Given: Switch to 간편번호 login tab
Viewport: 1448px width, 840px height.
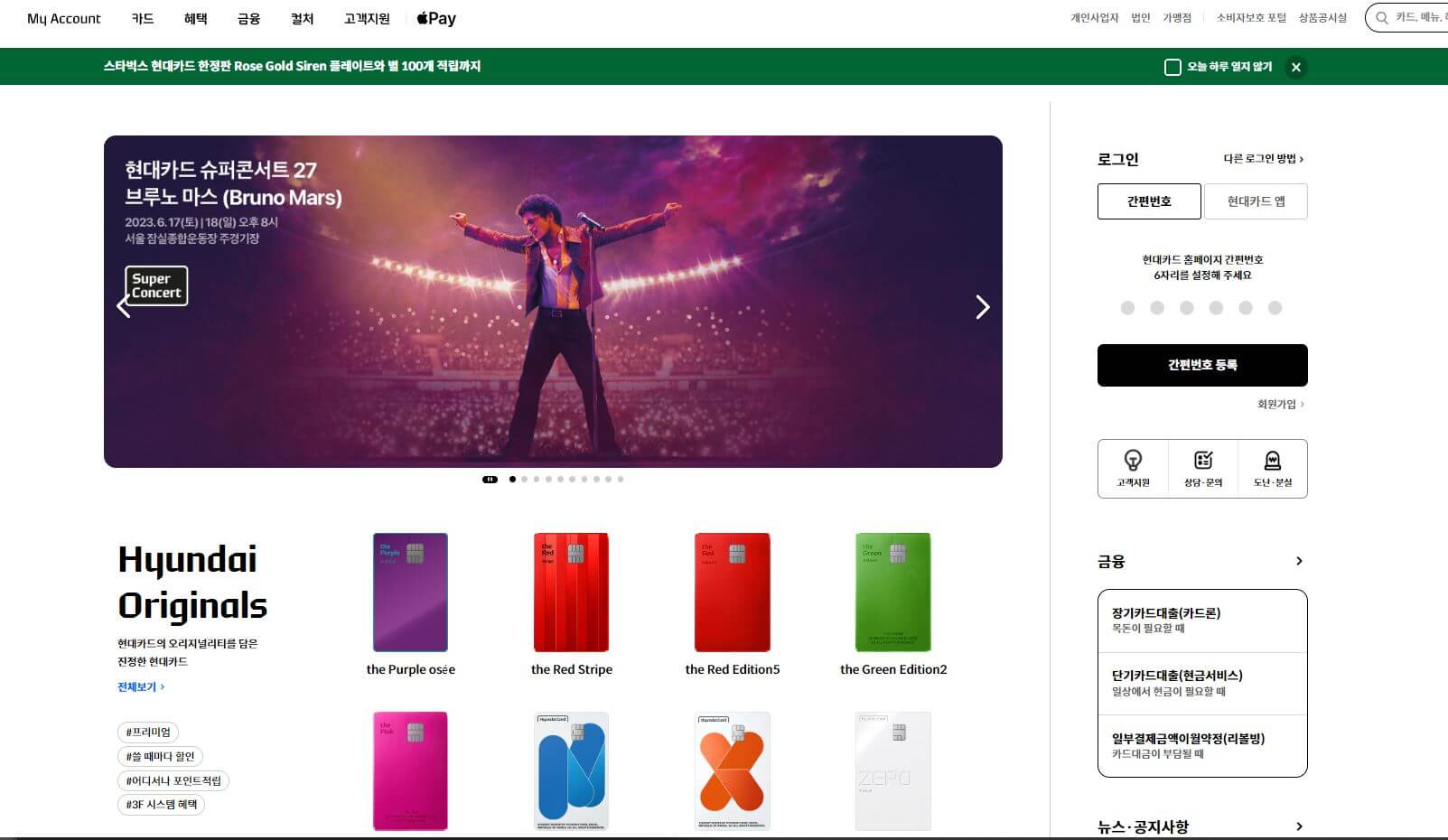Looking at the screenshot, I should (1149, 201).
